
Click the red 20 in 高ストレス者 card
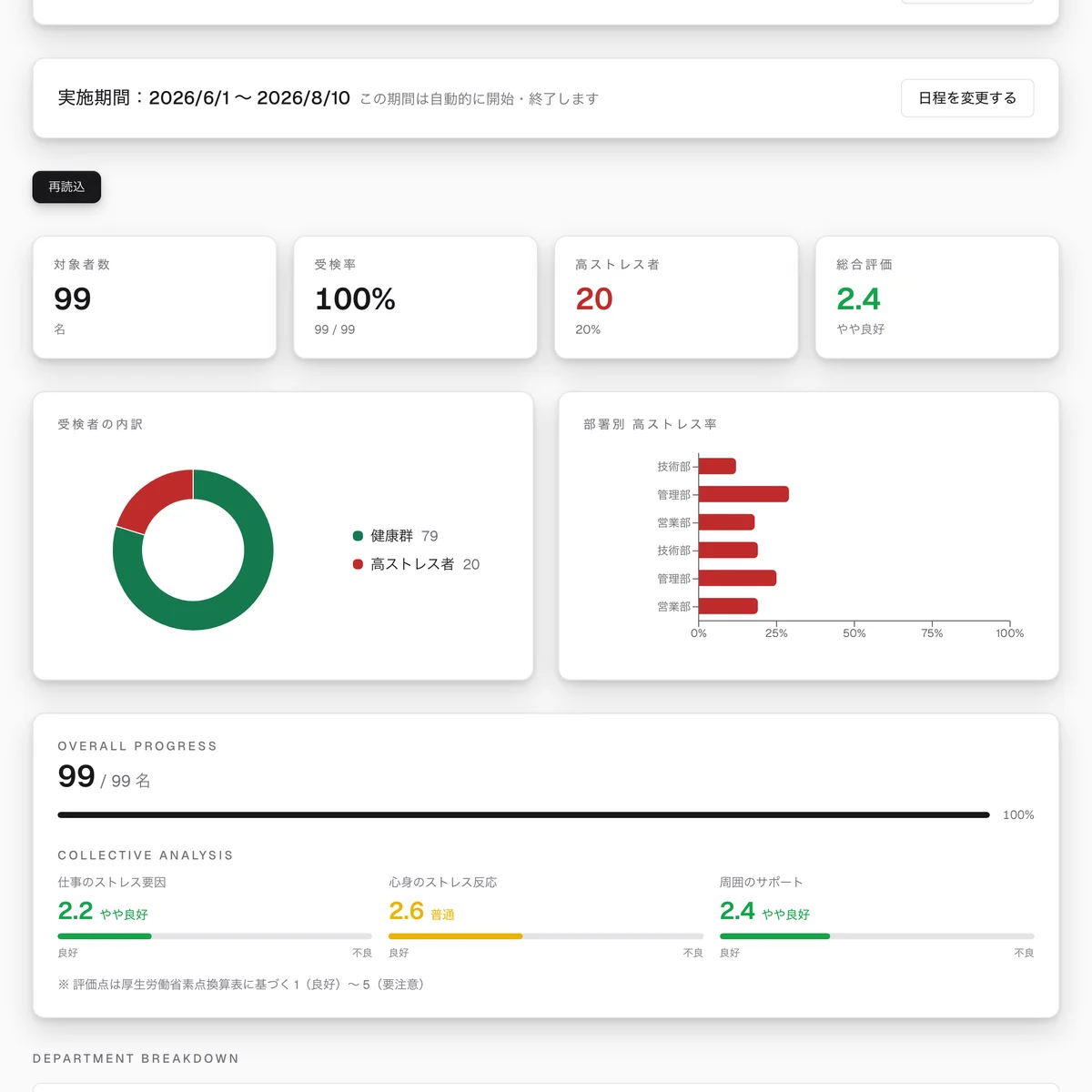pos(594,299)
